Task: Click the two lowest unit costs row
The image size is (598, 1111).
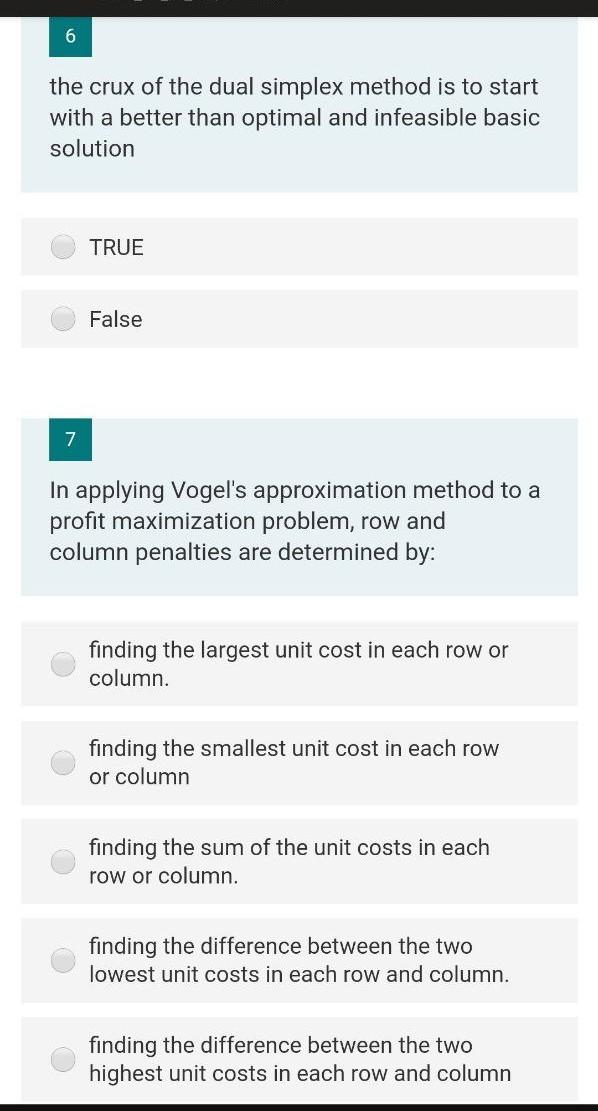Action: [300, 960]
